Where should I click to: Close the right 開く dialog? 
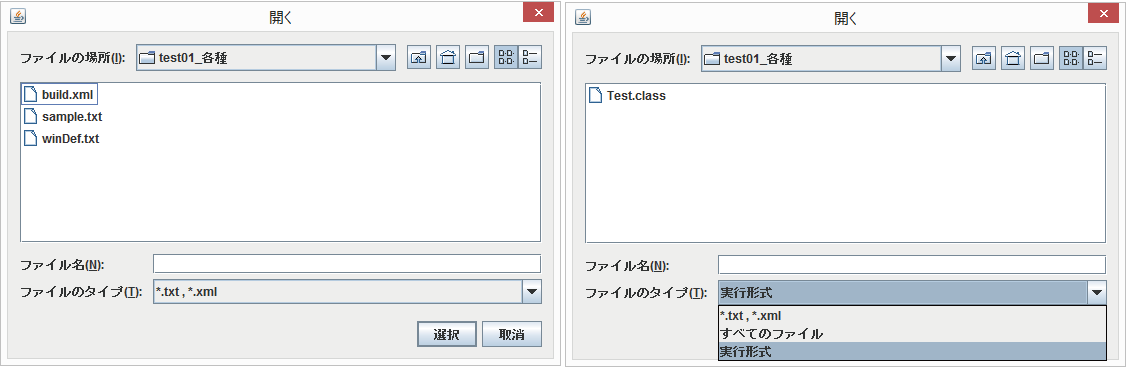point(1104,14)
